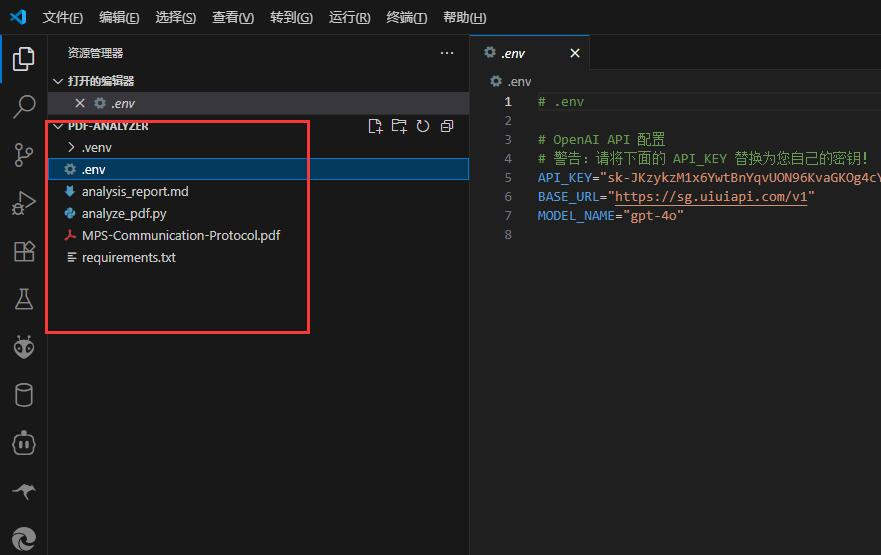Screen dimensions: 881x555
Task: Open the Extensions view icon
Action: click(x=24, y=251)
